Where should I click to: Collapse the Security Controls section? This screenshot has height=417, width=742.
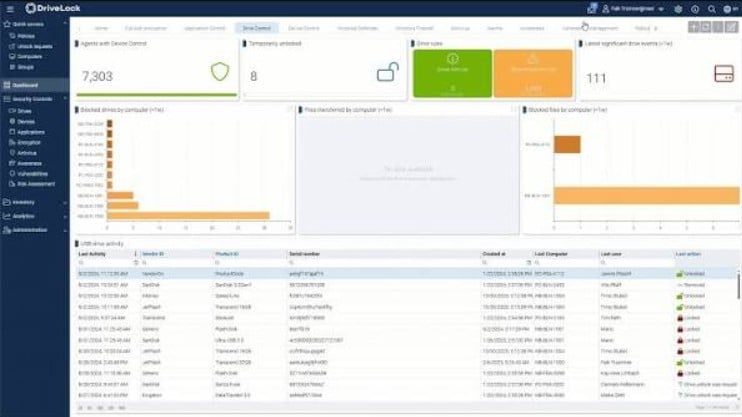pos(65,99)
